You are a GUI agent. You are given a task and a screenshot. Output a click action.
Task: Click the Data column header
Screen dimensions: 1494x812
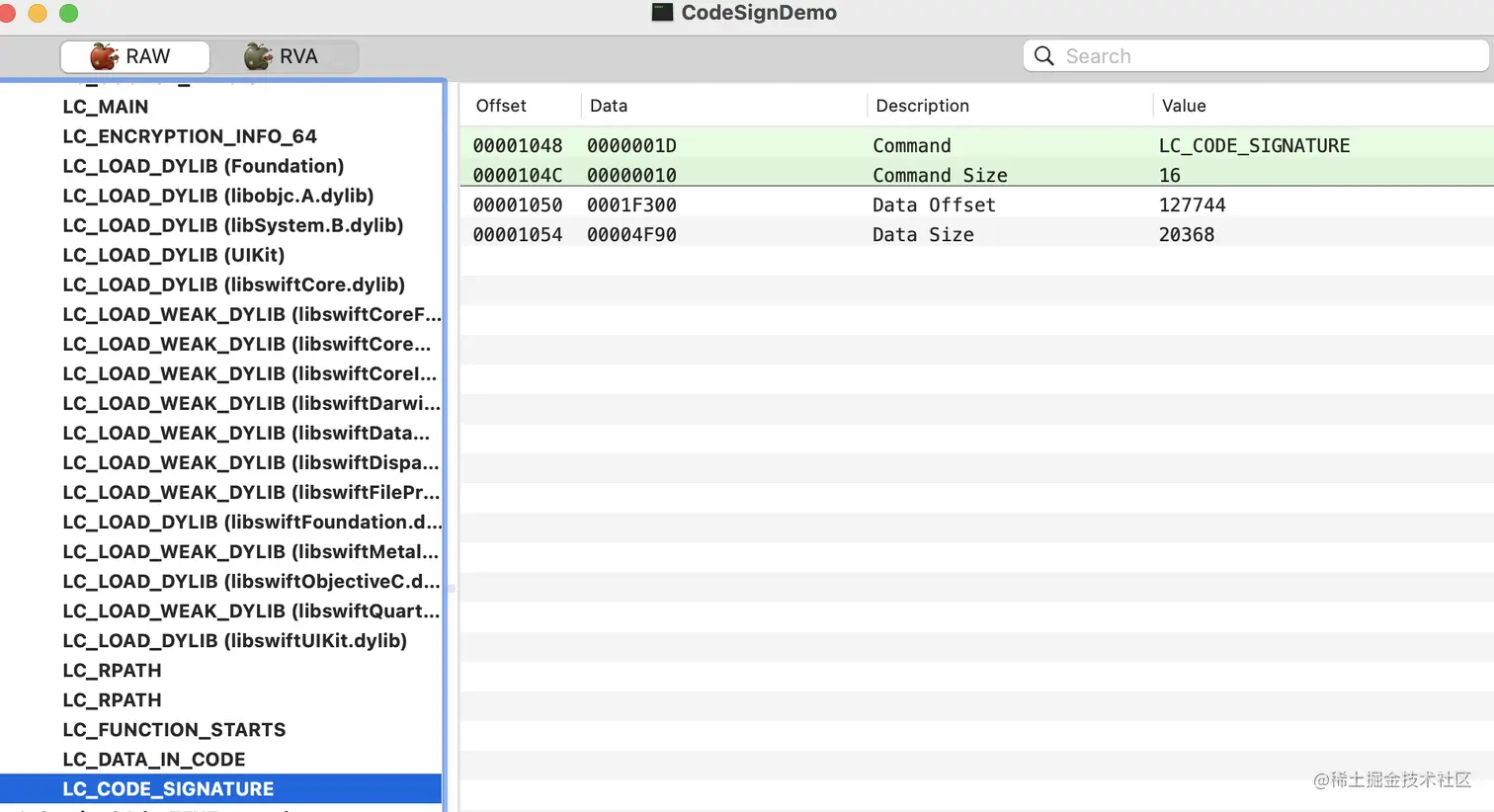point(609,106)
